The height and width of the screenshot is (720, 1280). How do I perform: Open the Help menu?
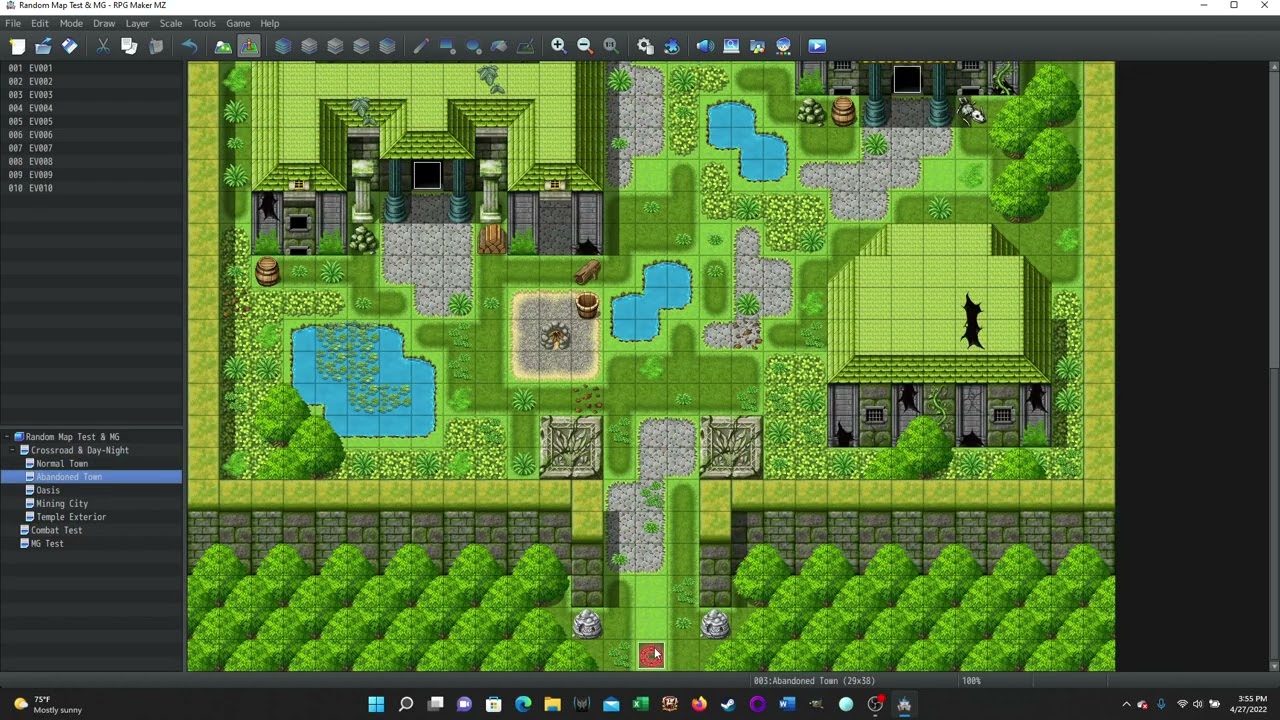coord(270,23)
